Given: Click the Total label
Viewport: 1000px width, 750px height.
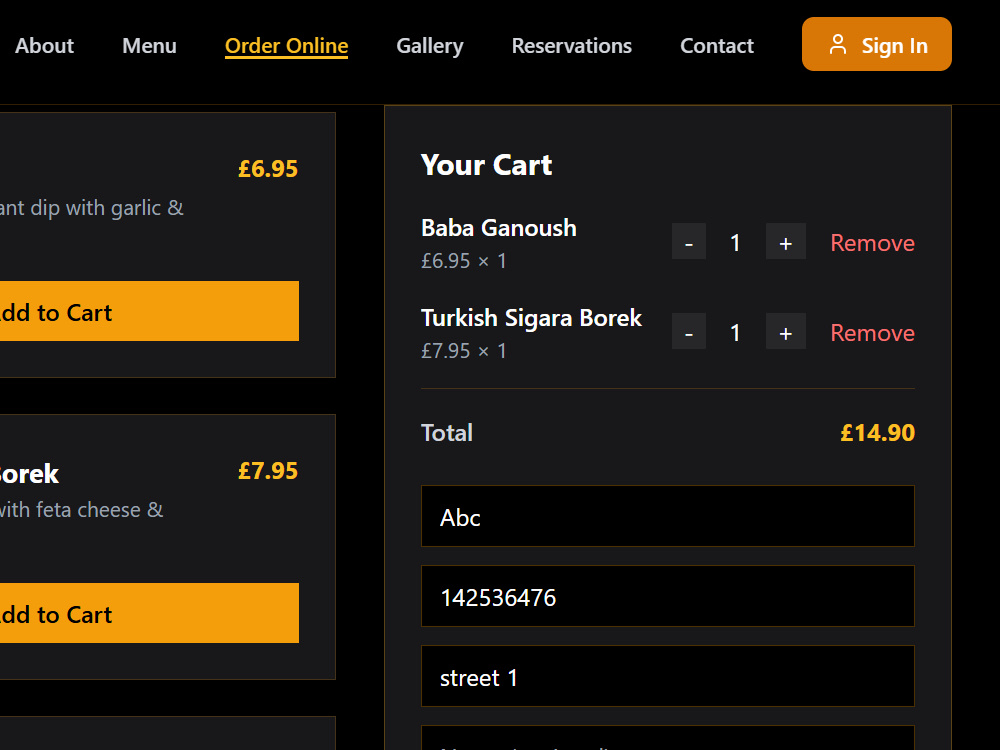Looking at the screenshot, I should tap(447, 433).
